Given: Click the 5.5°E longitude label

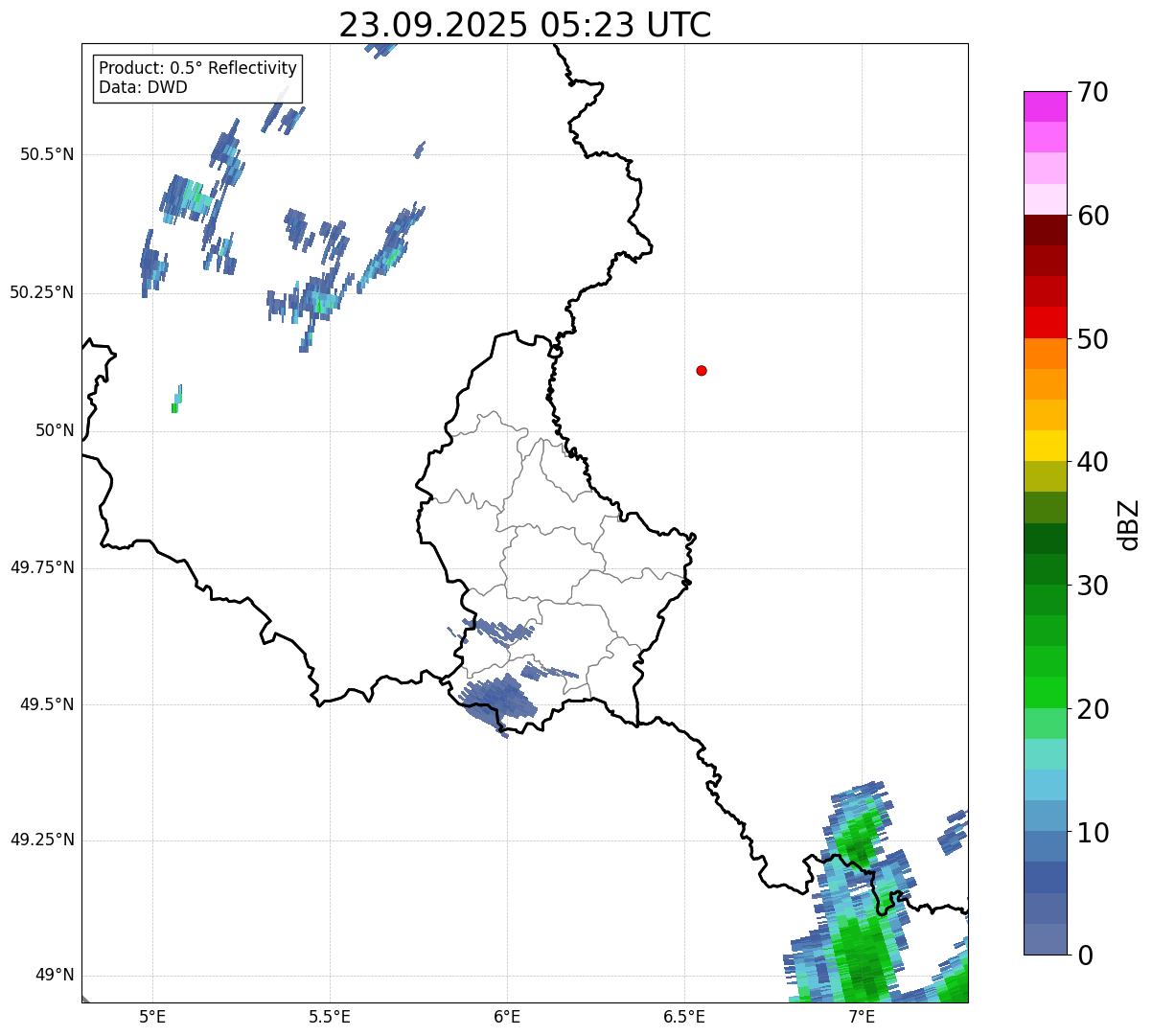Looking at the screenshot, I should pos(330,1017).
